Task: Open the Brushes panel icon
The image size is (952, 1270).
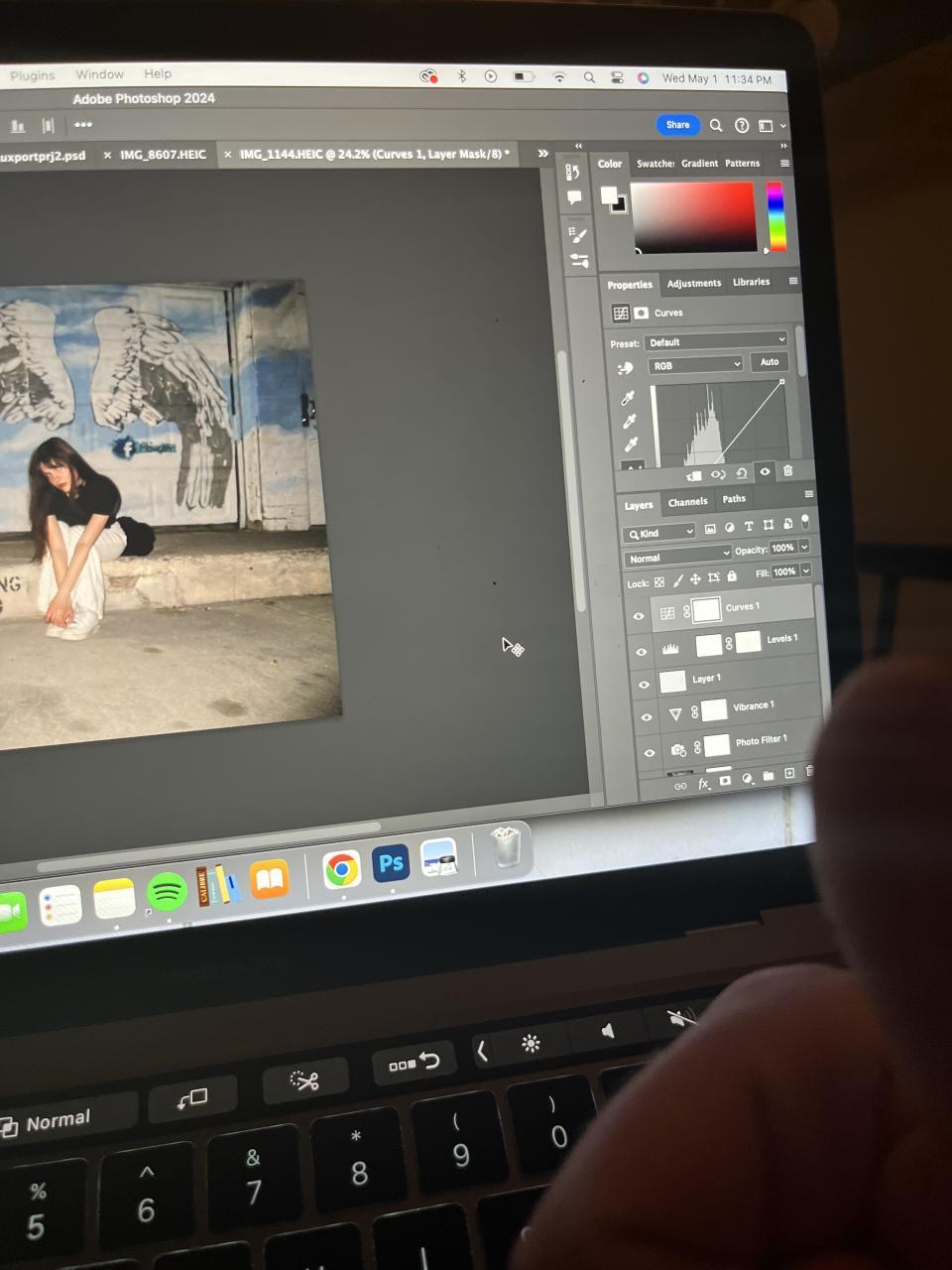Action: pyautogui.click(x=580, y=261)
